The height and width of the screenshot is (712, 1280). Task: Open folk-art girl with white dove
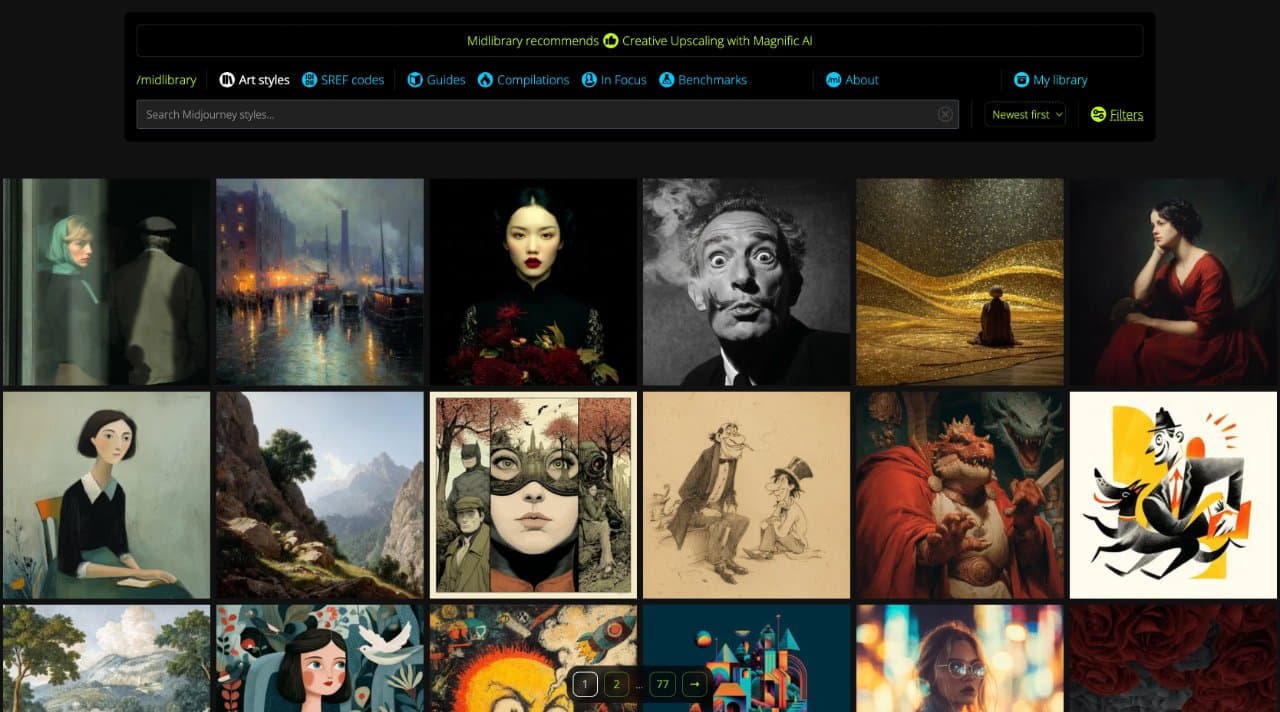[320, 658]
